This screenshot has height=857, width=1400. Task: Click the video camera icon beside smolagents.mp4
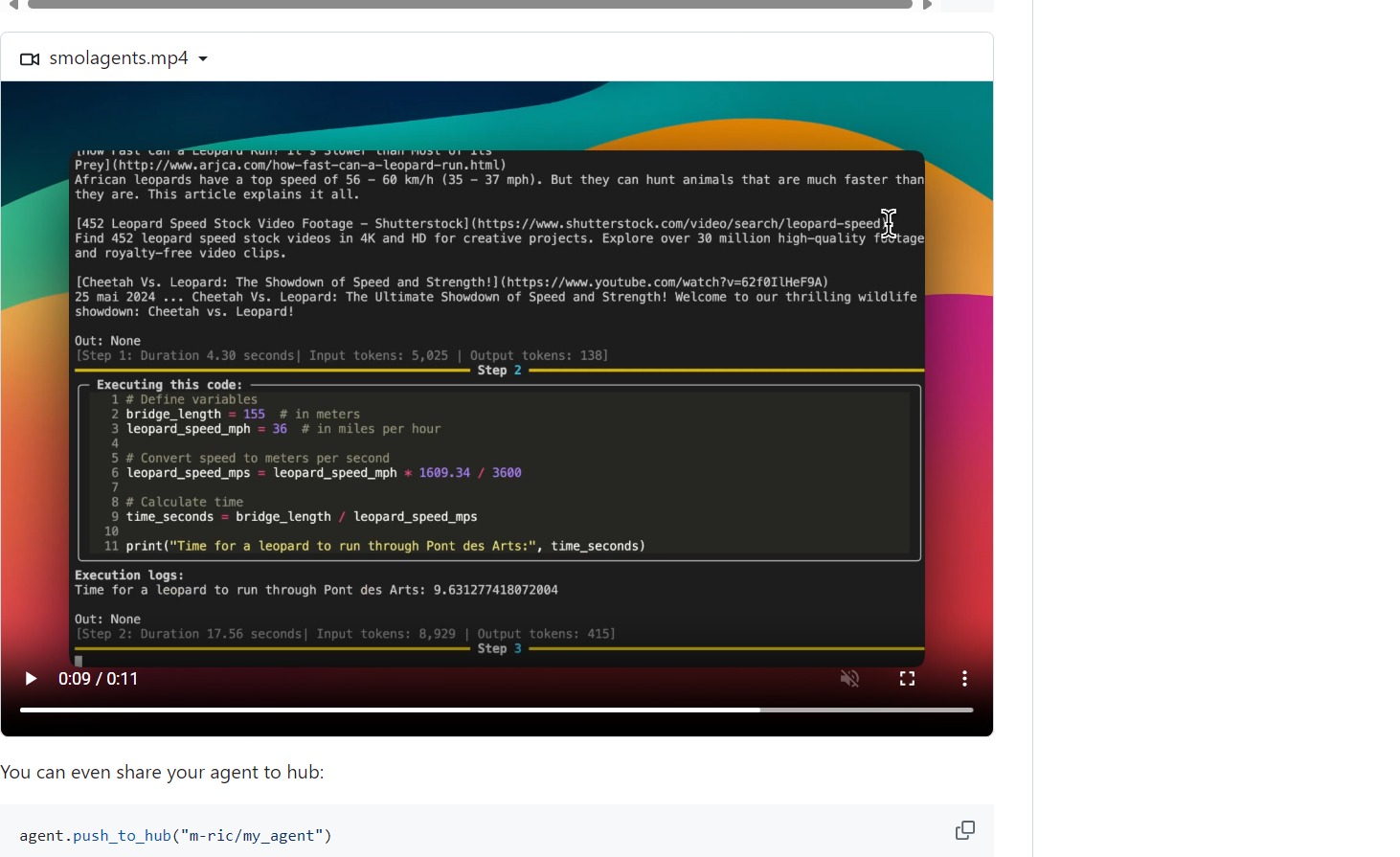[30, 59]
